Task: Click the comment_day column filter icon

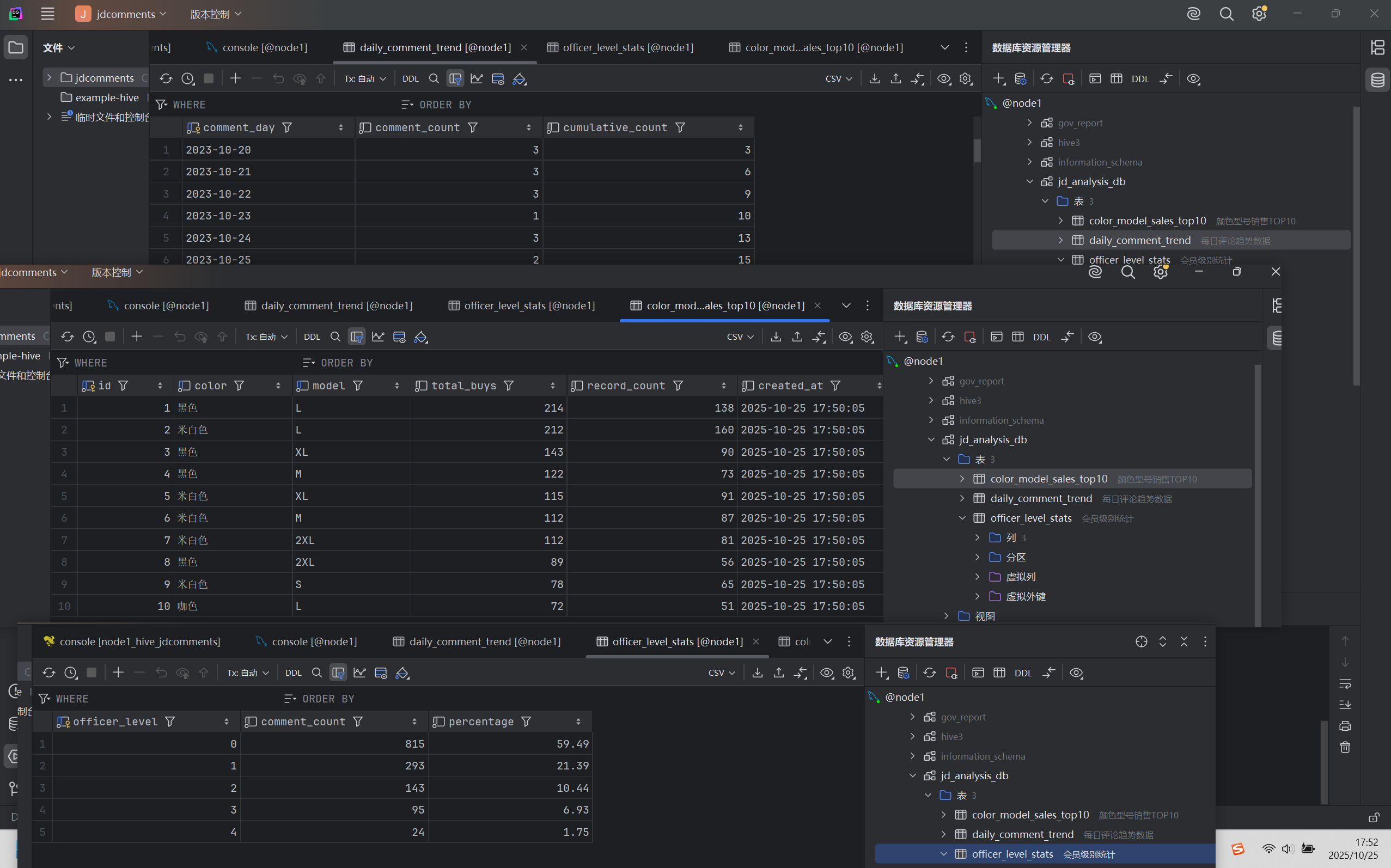Action: pyautogui.click(x=287, y=127)
